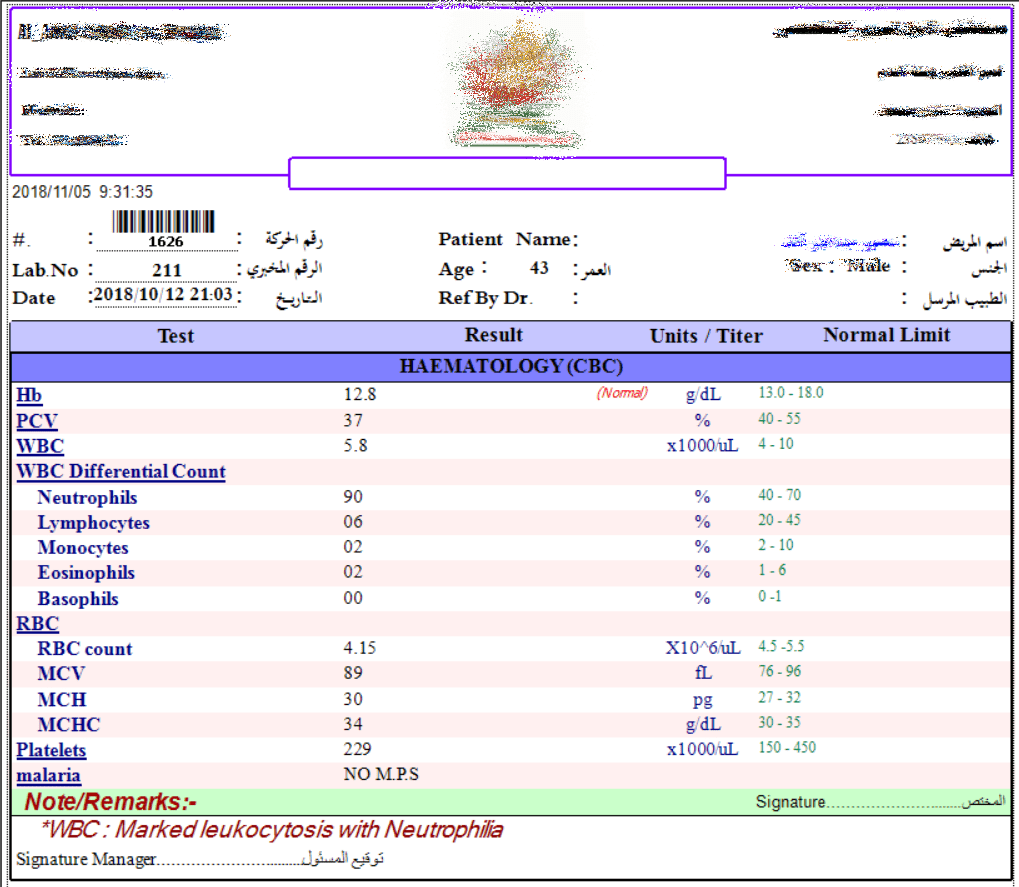Click the Signature Manager dotted line
The height and width of the screenshot is (887, 1019).
(x=229, y=860)
